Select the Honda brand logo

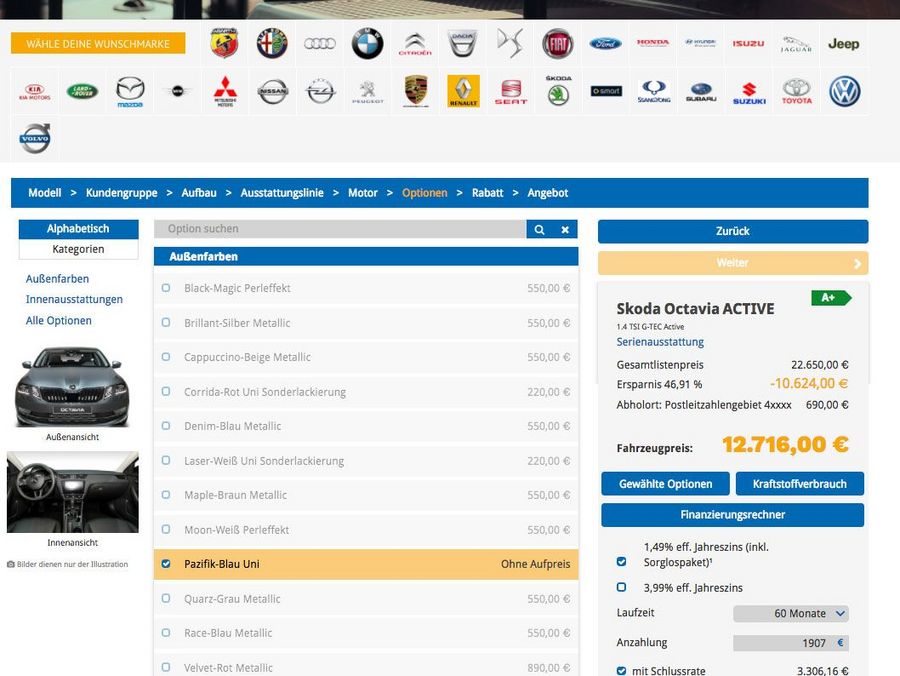[653, 42]
